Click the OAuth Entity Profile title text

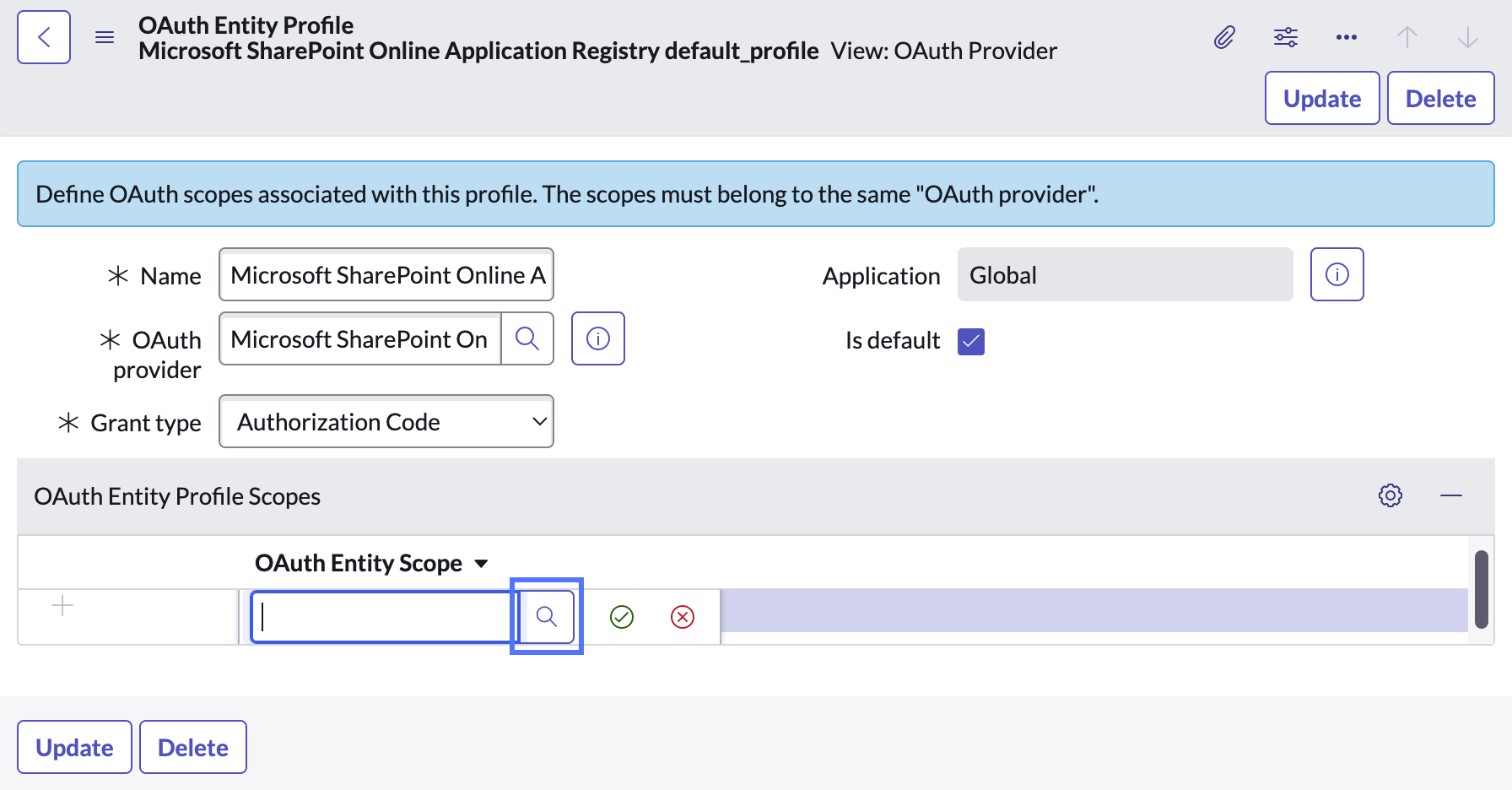(x=246, y=25)
